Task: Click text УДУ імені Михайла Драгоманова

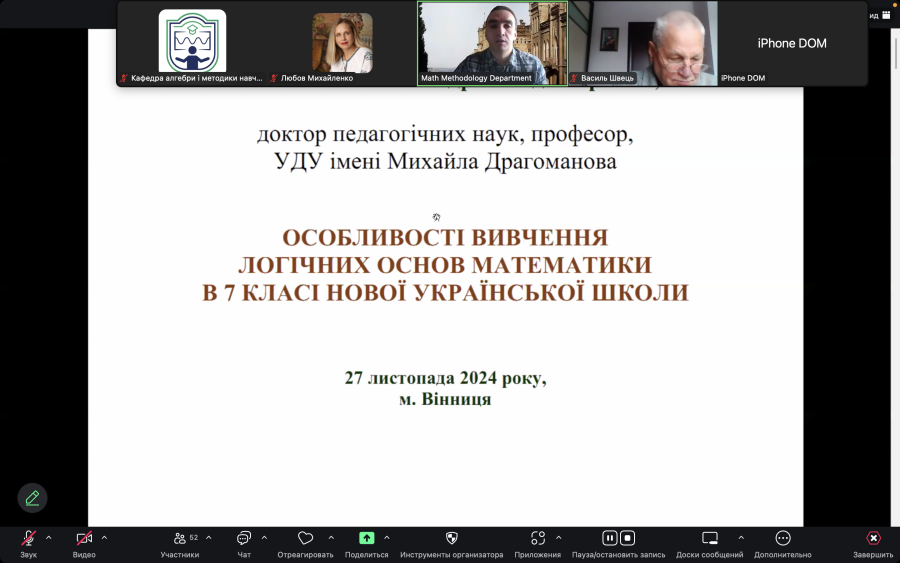Action: [x=445, y=161]
